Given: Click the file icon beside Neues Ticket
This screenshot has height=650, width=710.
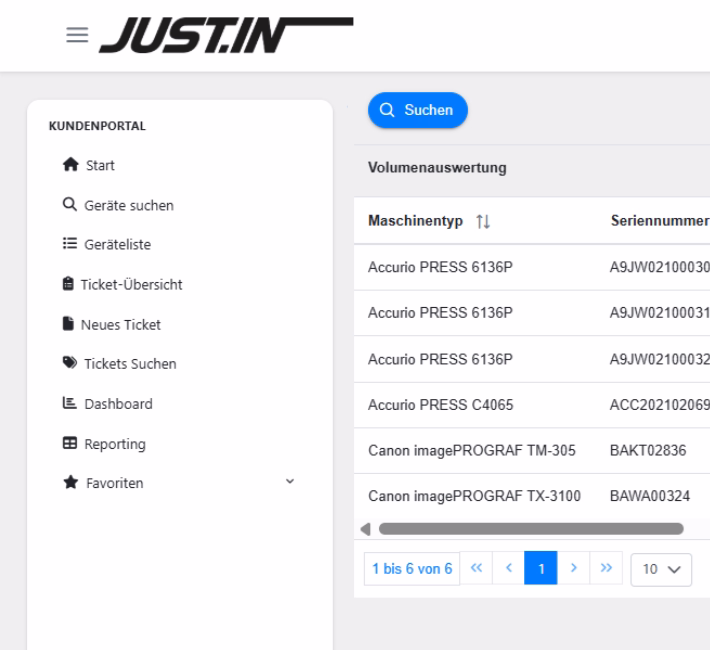Looking at the screenshot, I should pyautogui.click(x=68, y=323).
